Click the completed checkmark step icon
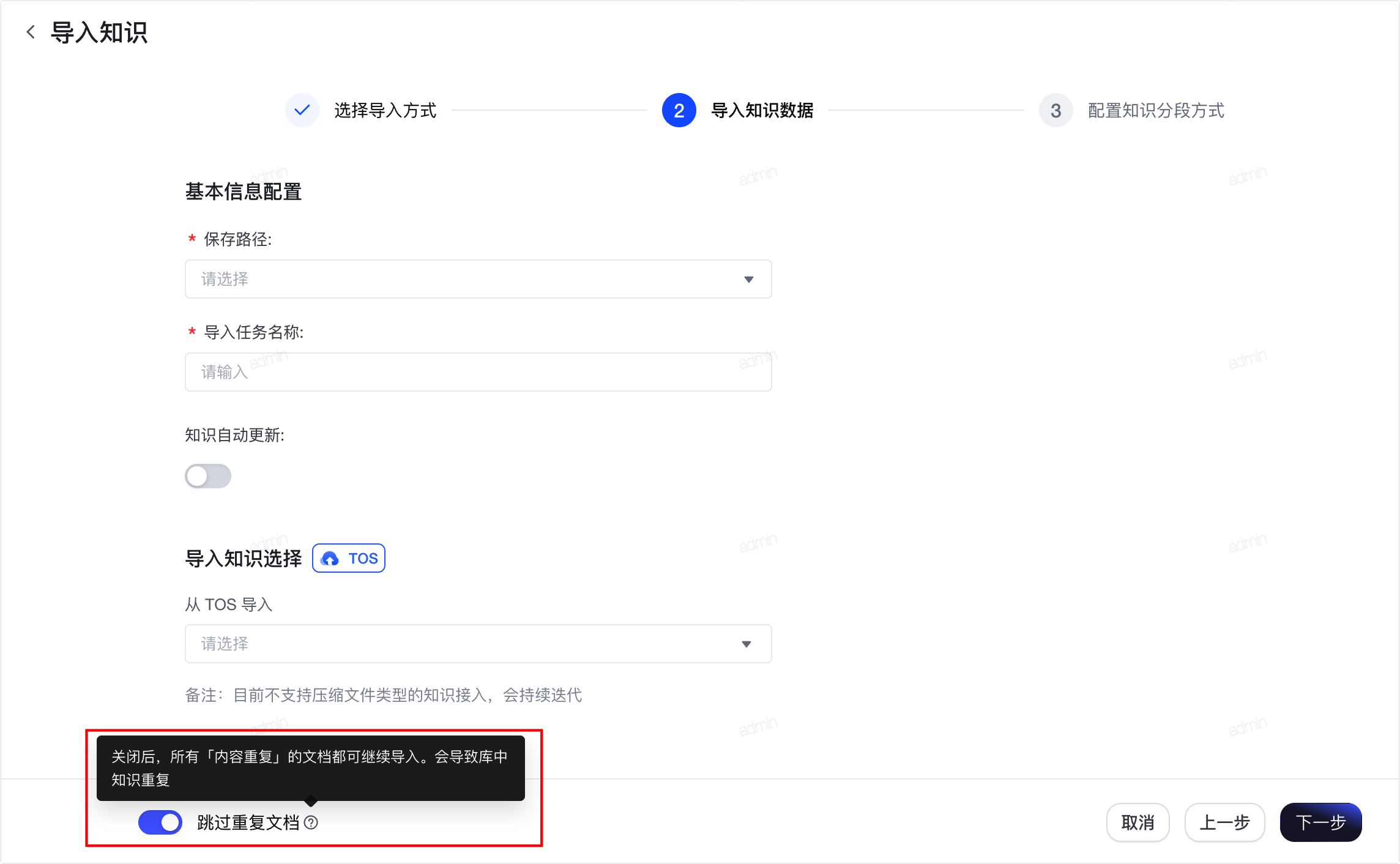 coord(302,110)
